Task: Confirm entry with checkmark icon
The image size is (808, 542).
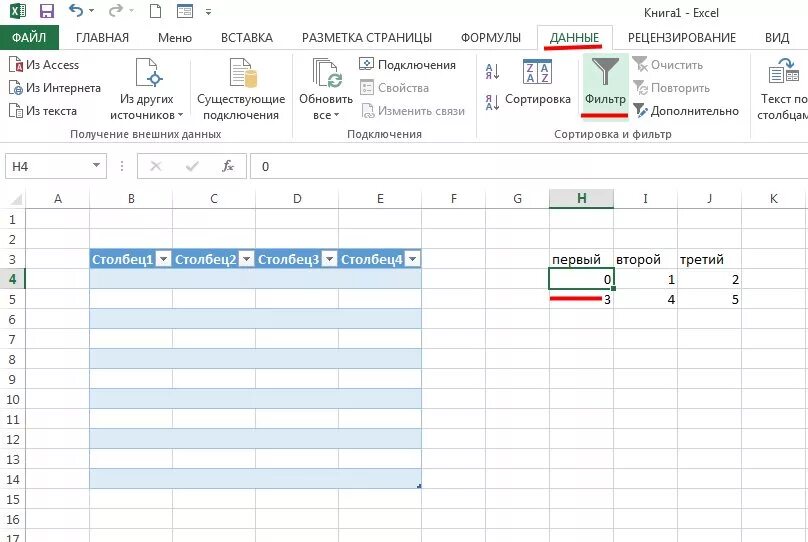Action: click(192, 166)
